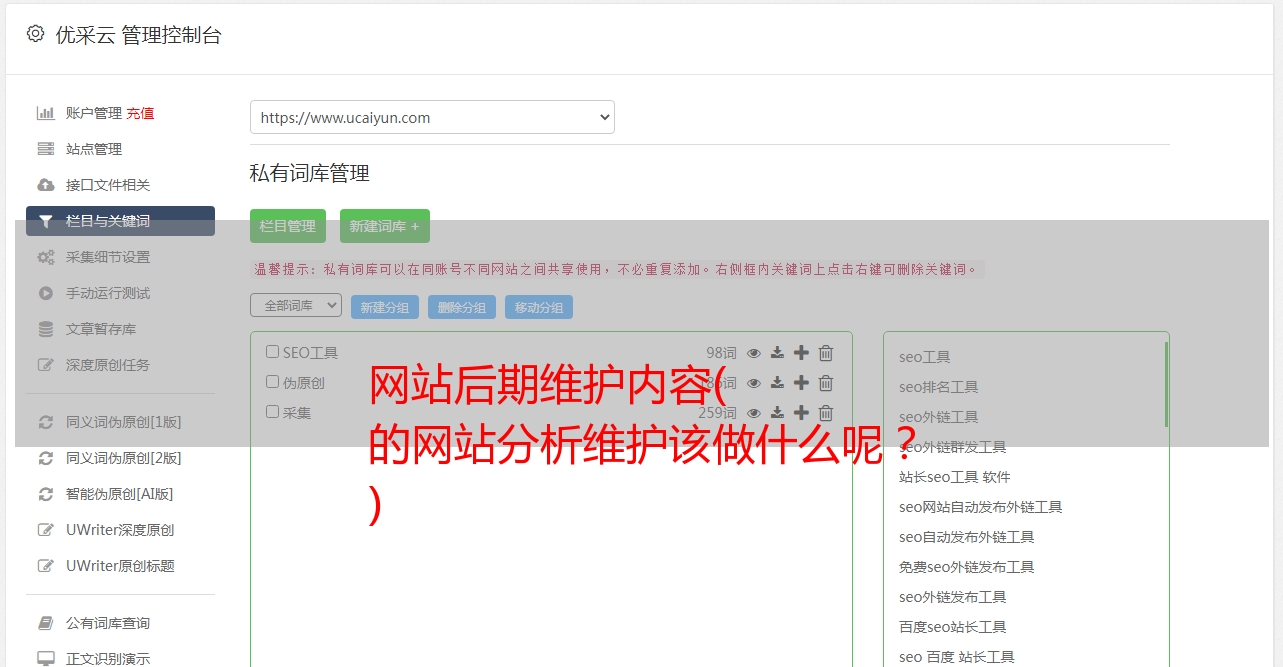Screen dimensions: 1283x667
Task: Click the book icon for 公有词库查询
Action: pos(45,623)
